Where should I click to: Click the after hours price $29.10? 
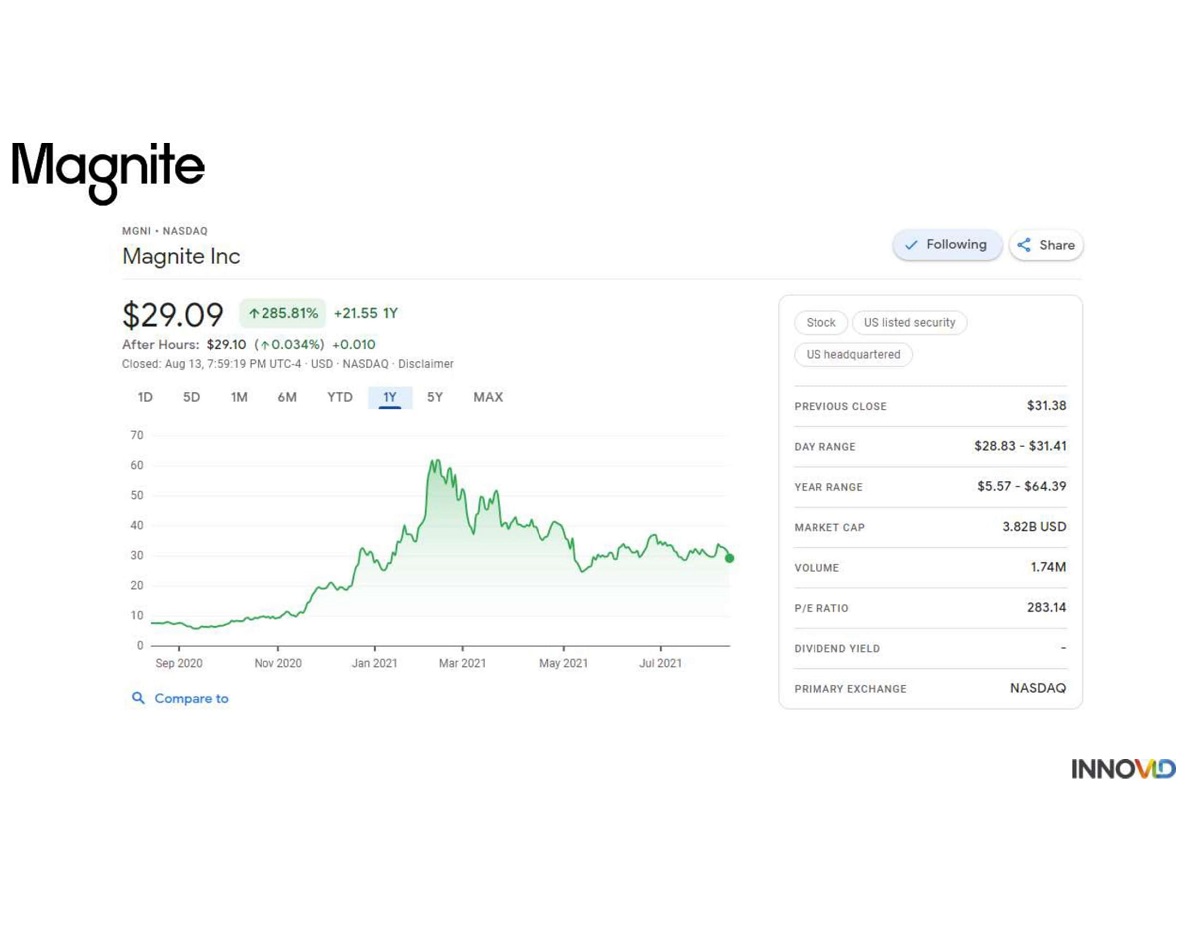point(226,345)
